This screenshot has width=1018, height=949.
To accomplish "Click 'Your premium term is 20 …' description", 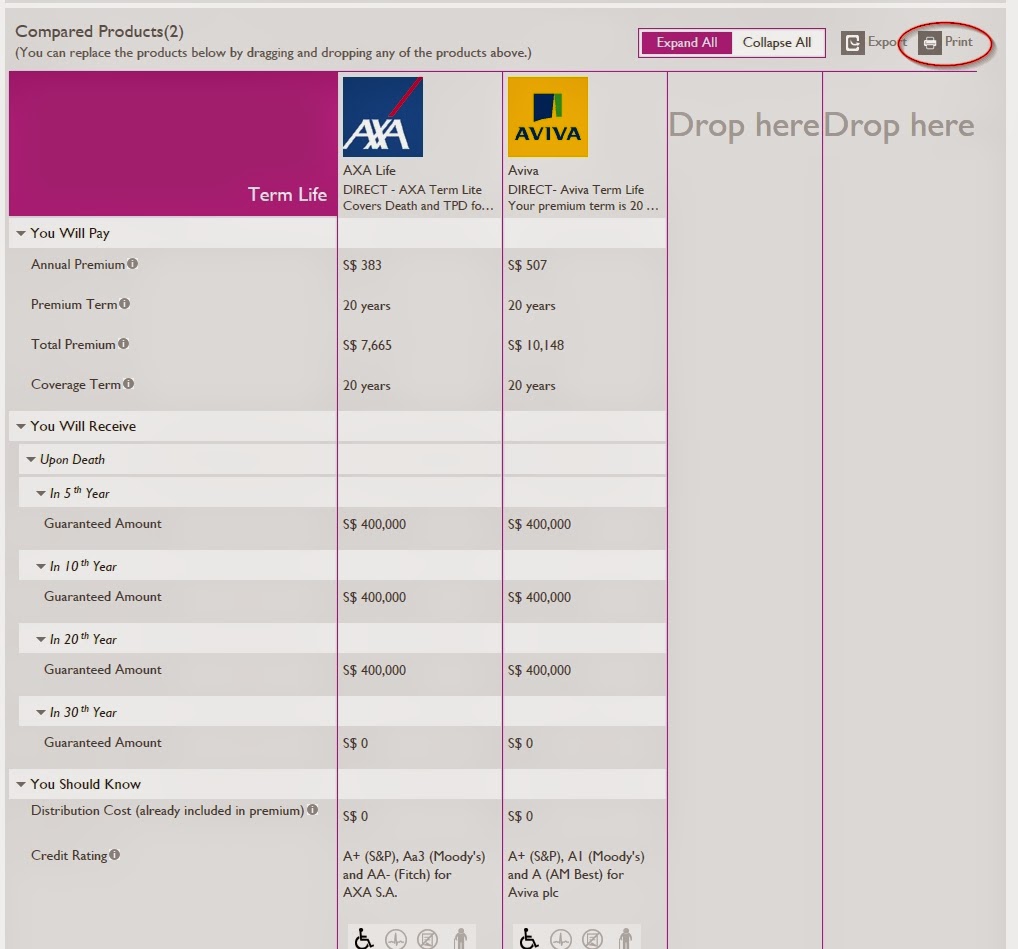I will point(583,206).
